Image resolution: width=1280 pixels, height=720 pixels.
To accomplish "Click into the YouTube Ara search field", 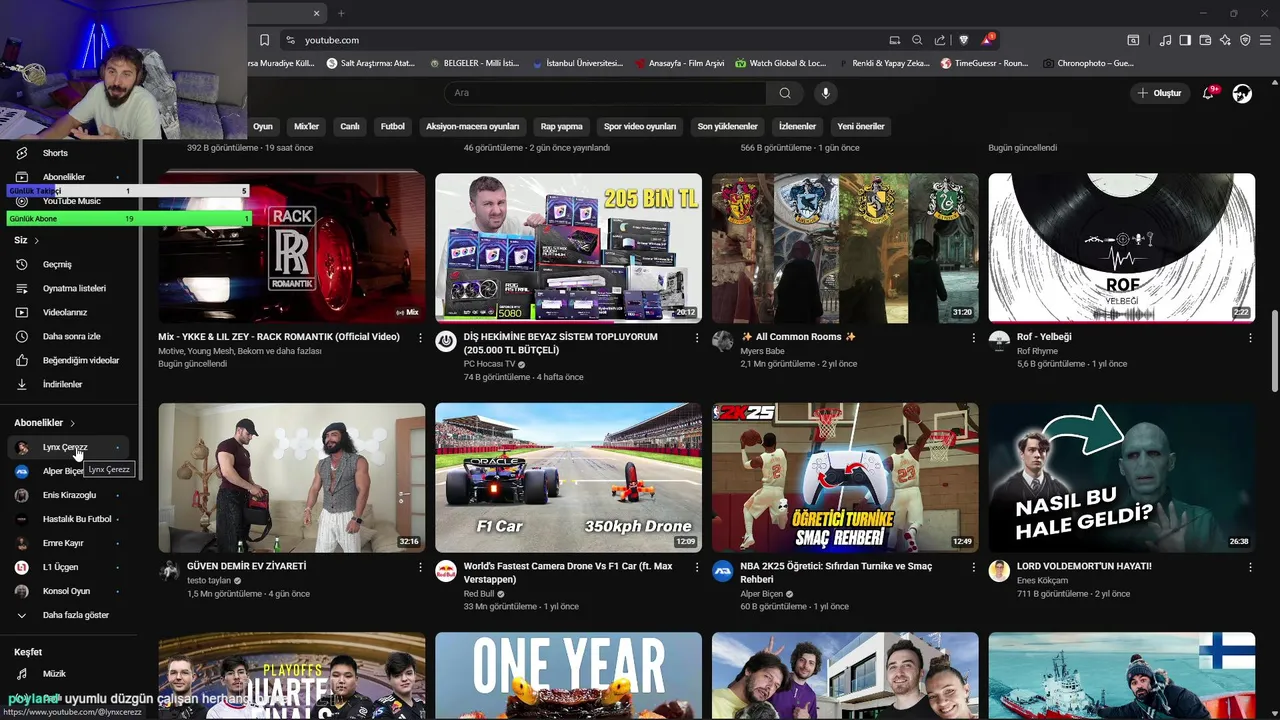I will pos(605,93).
